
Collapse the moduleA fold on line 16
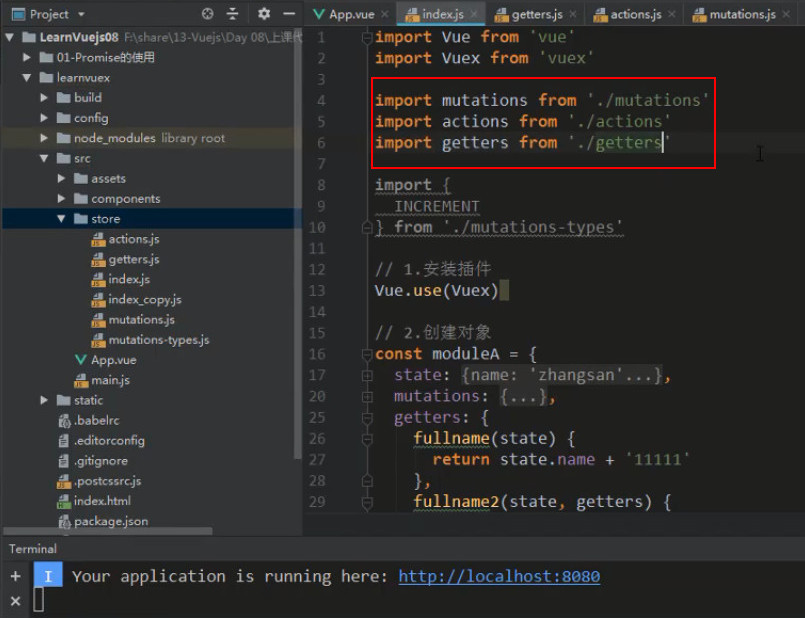click(367, 354)
